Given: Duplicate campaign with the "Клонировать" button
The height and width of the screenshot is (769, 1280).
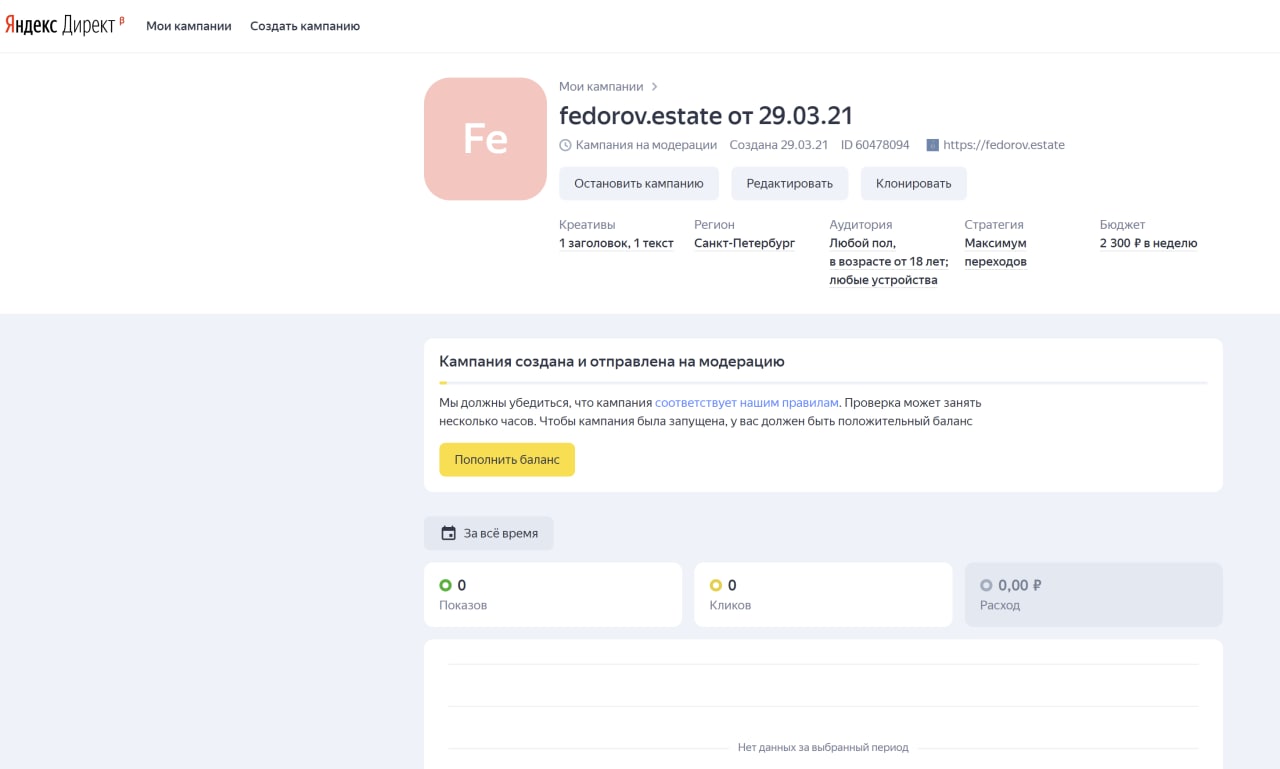Looking at the screenshot, I should 914,183.
